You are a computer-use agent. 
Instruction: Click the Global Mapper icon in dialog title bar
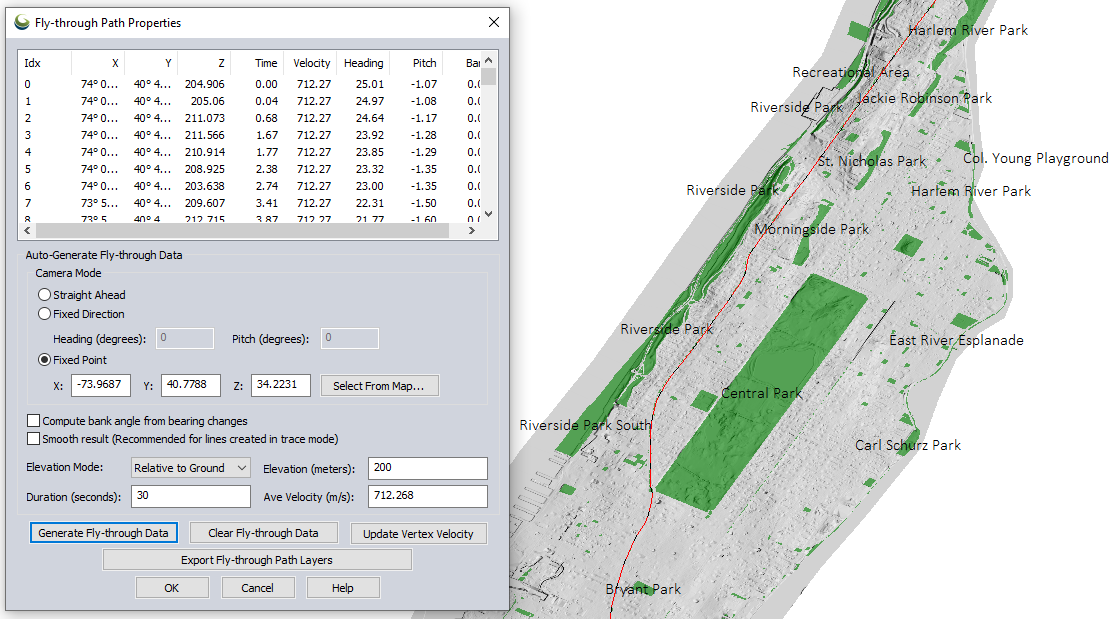tap(22, 22)
